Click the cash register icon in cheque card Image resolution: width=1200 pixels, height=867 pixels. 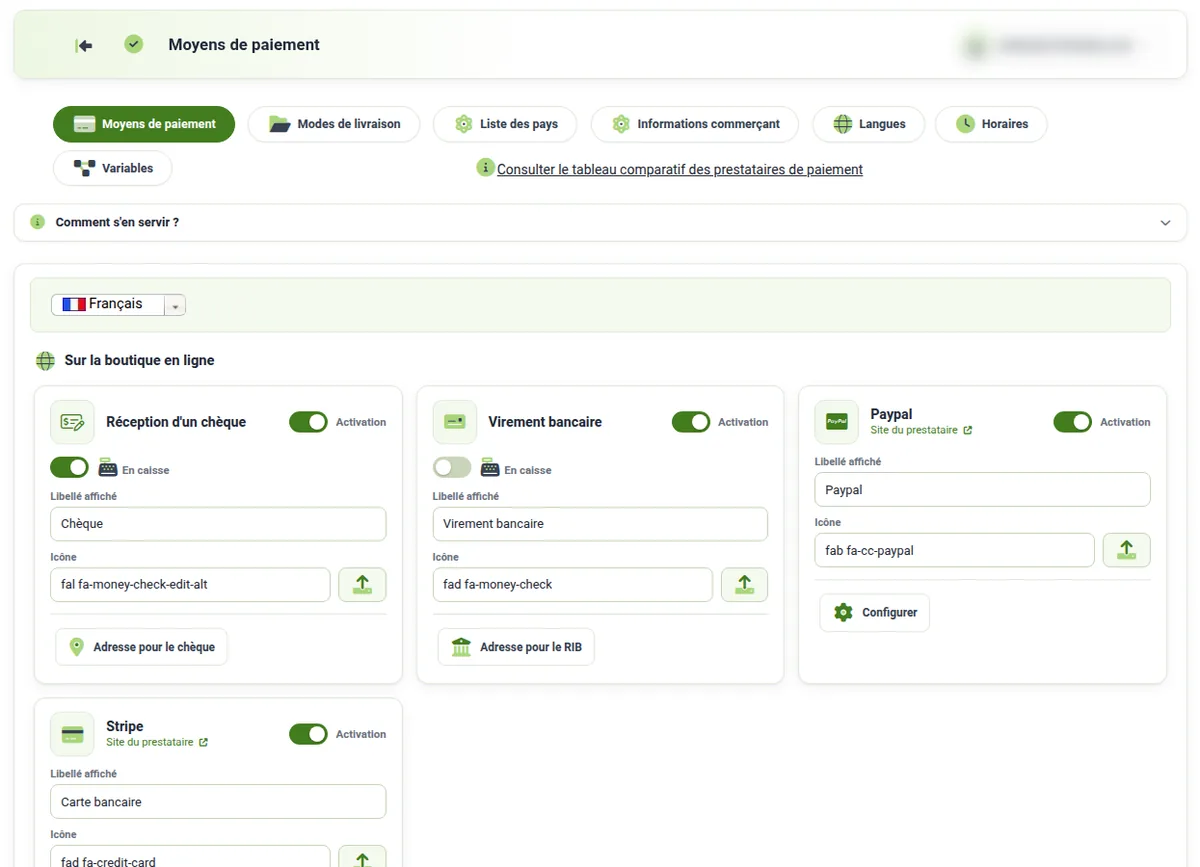pyautogui.click(x=108, y=467)
